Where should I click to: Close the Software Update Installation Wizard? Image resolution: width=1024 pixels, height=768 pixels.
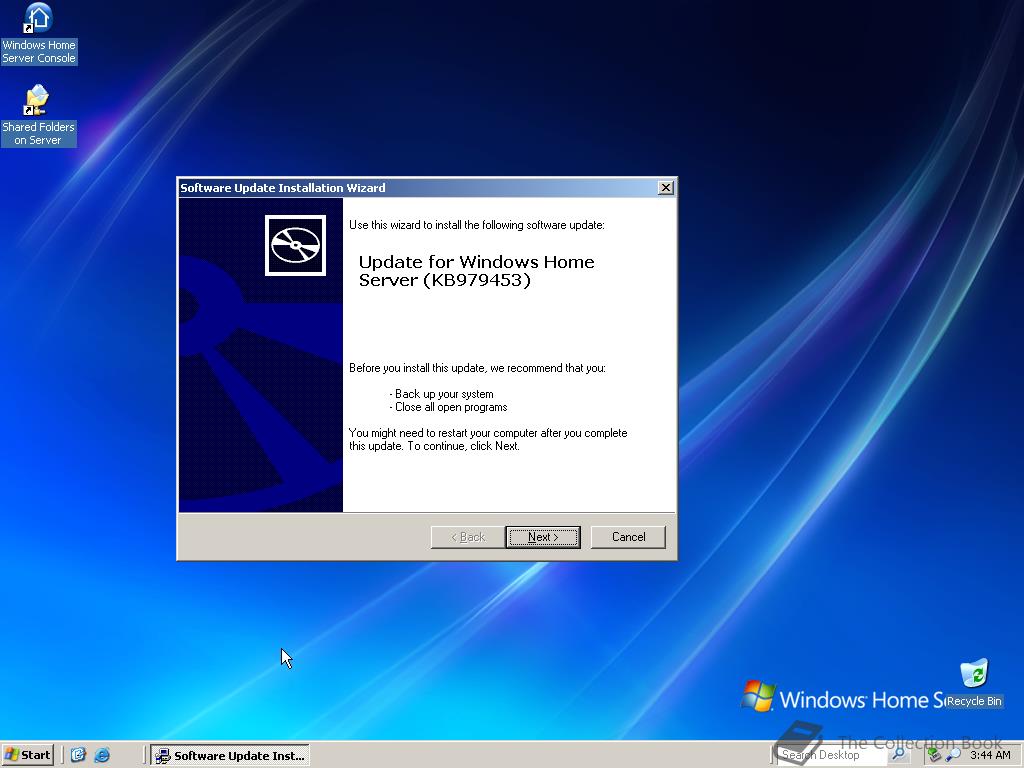click(x=665, y=187)
